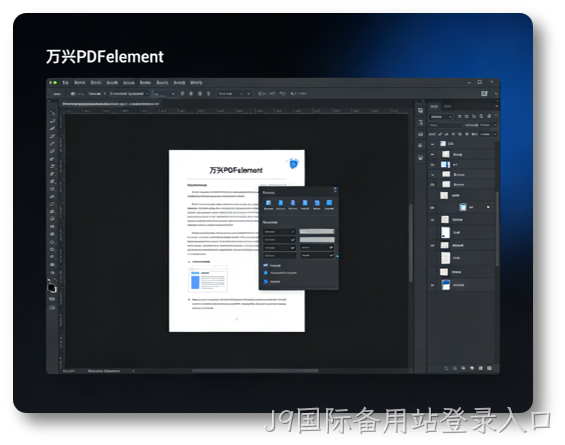The height and width of the screenshot is (445, 565).
Task: Toggle eye icon of the blue-striped thumbnail layer
Action: [433, 165]
